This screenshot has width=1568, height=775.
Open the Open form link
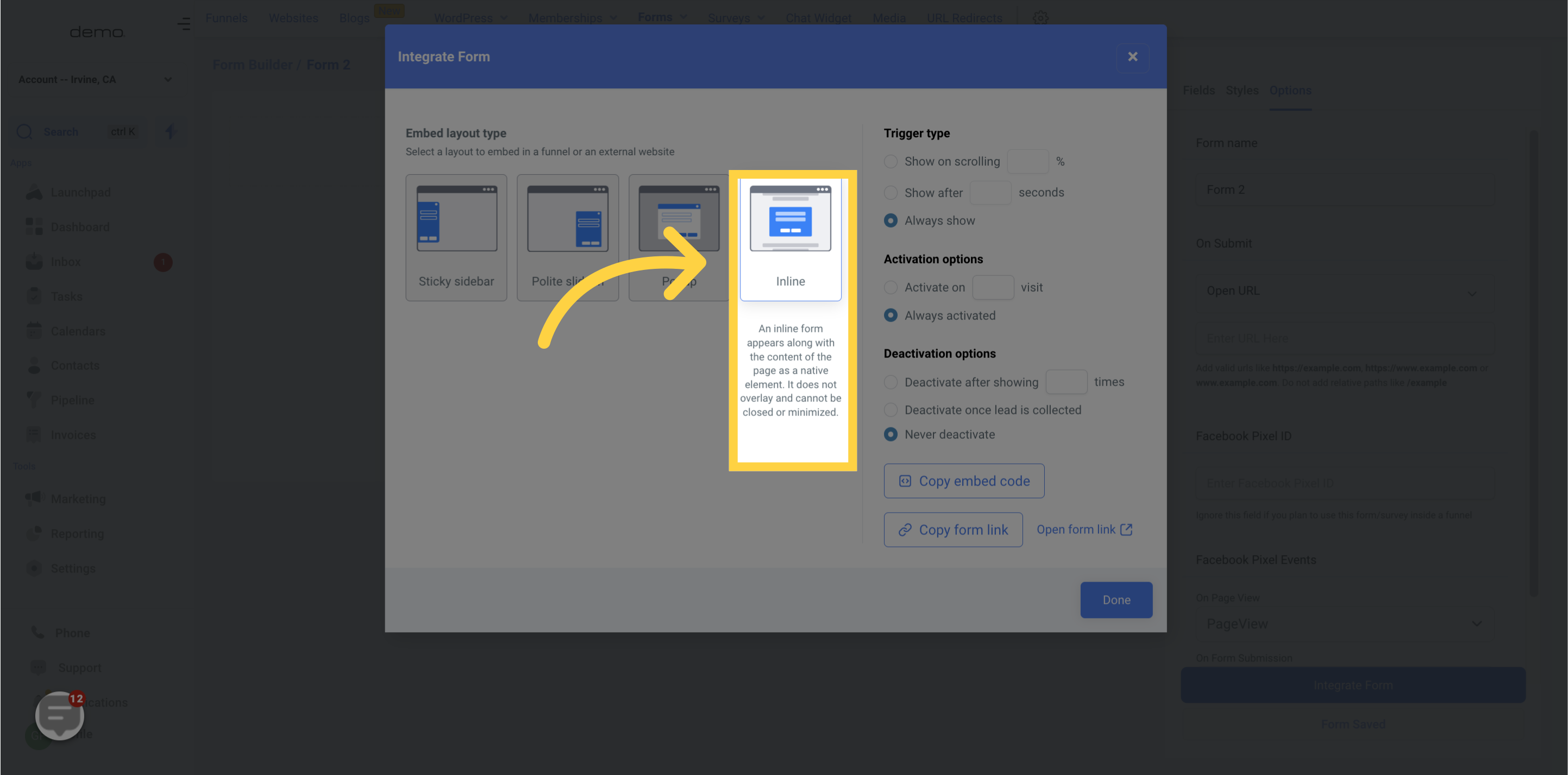point(1084,530)
